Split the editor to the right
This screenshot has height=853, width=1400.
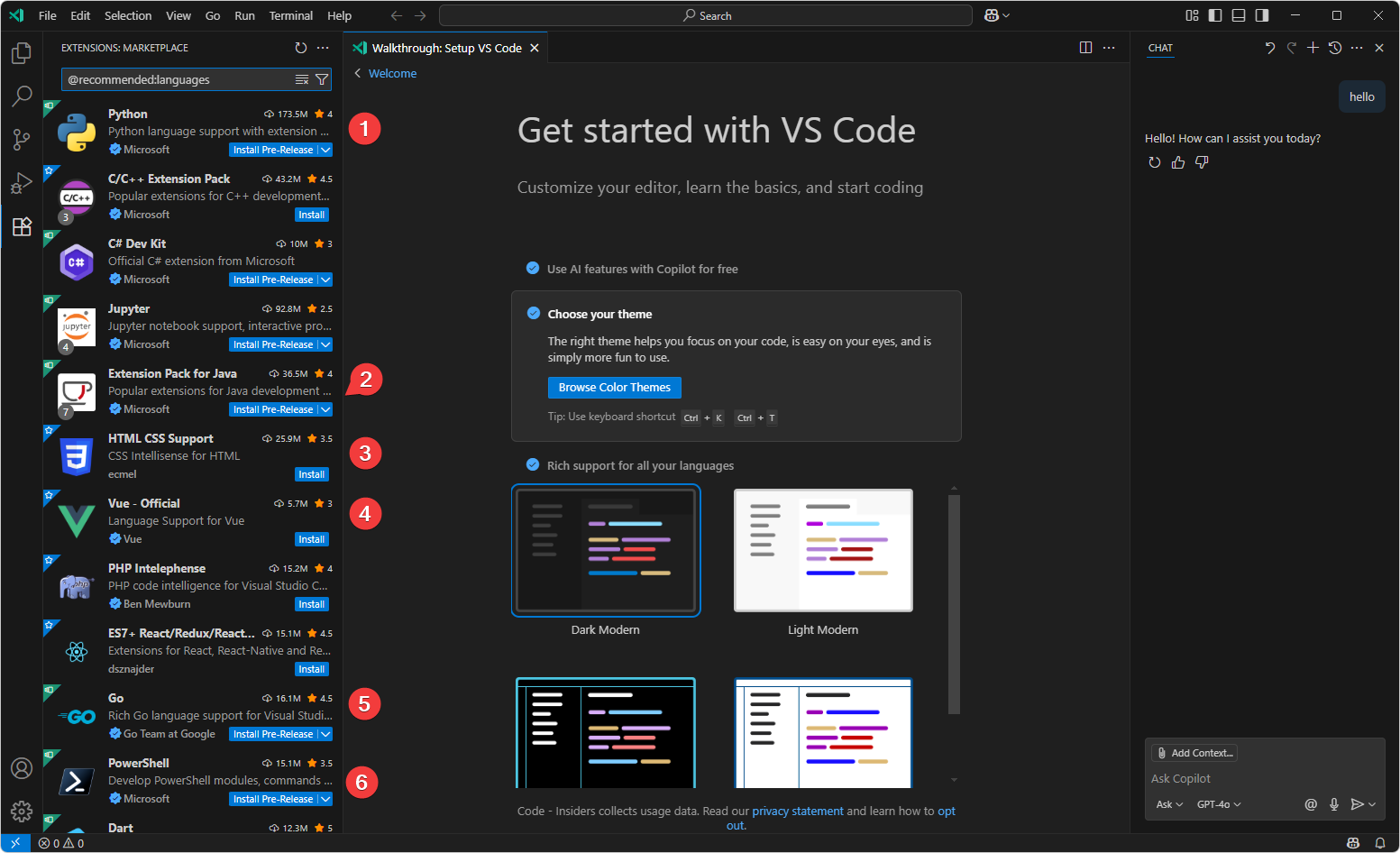click(1086, 48)
